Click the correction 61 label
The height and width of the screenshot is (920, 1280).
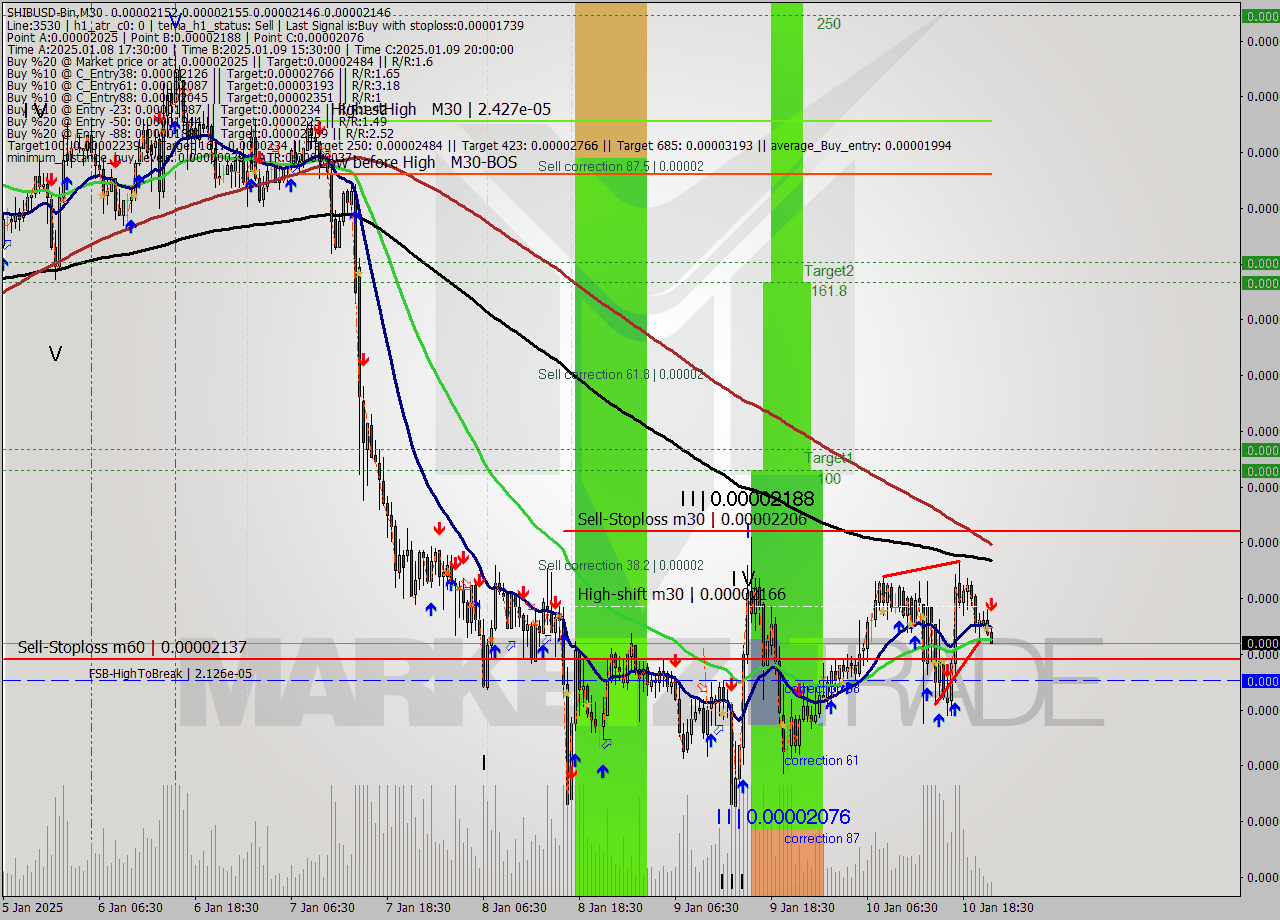click(x=821, y=761)
